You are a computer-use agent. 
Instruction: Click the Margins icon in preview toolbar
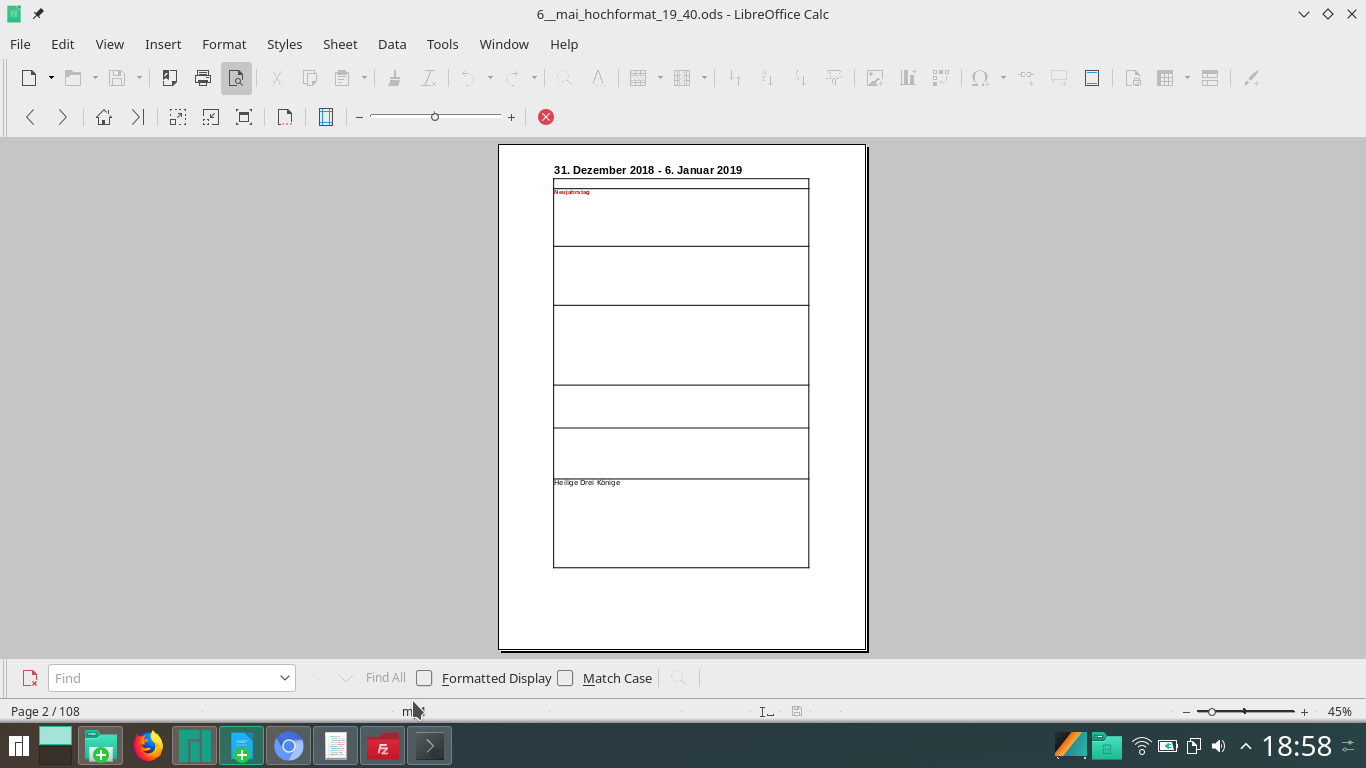[x=325, y=117]
